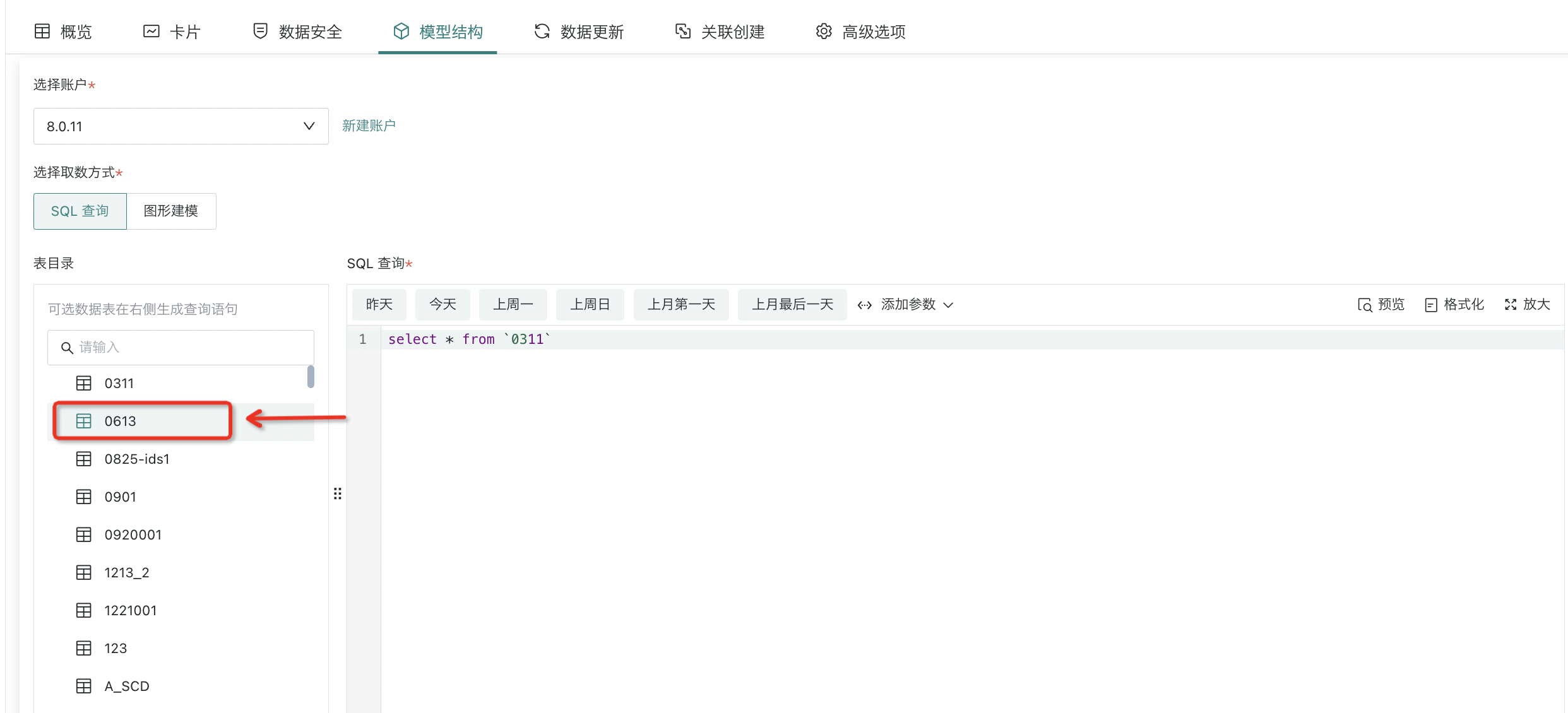Click the format SQL icon 格式化
This screenshot has width=1568, height=713.
[x=1431, y=305]
